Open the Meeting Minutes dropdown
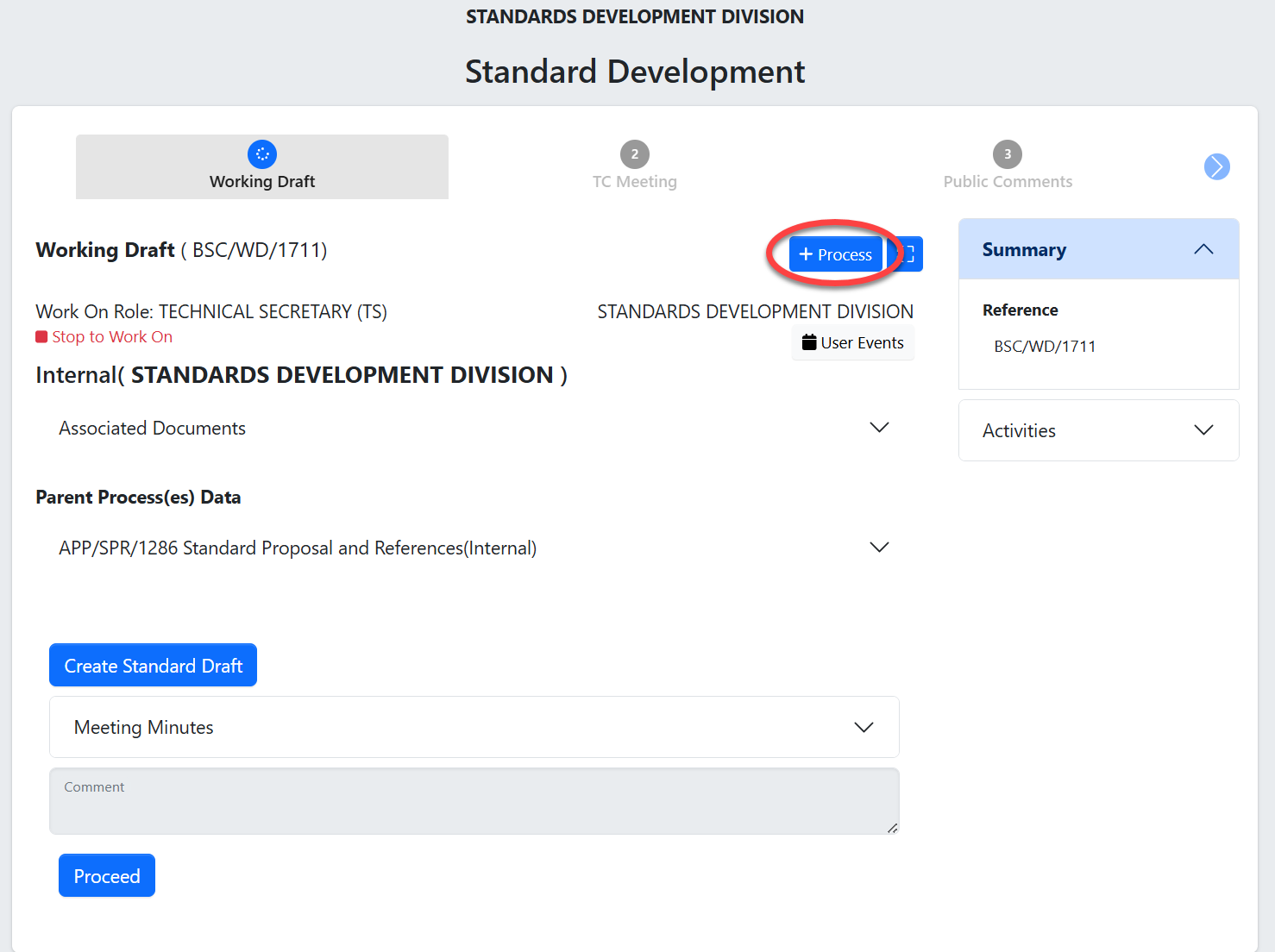Screen dimensions: 1275x952 863,727
